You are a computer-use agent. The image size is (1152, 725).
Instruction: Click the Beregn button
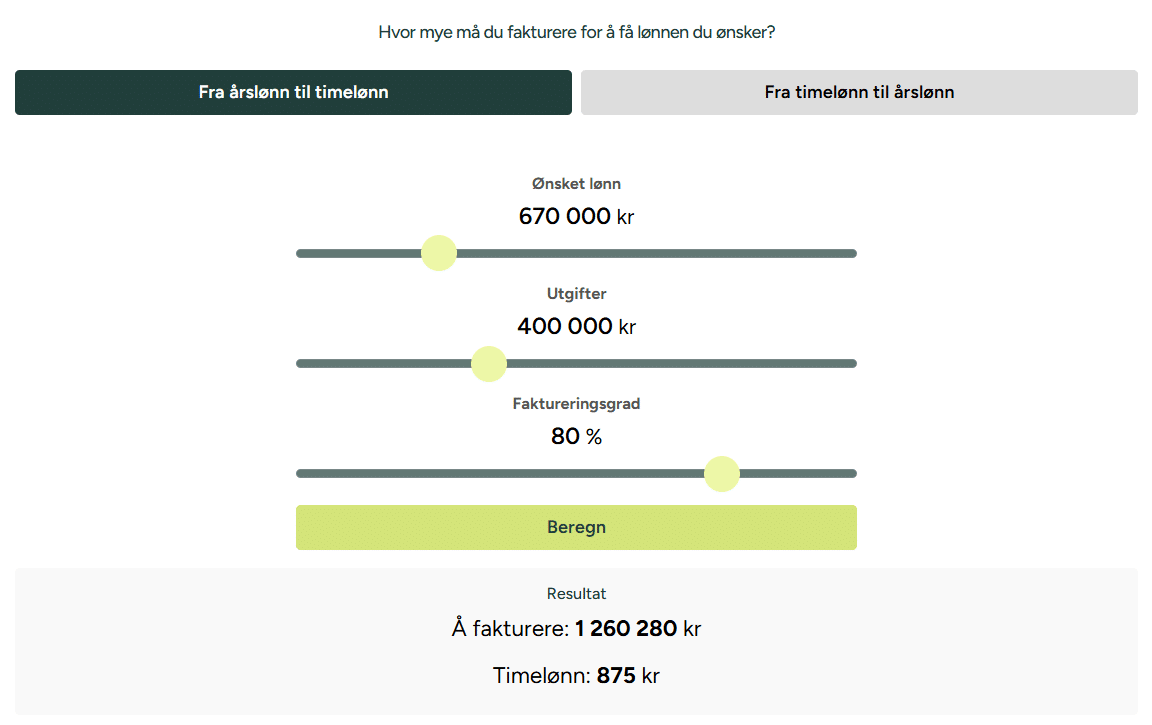[x=576, y=527]
